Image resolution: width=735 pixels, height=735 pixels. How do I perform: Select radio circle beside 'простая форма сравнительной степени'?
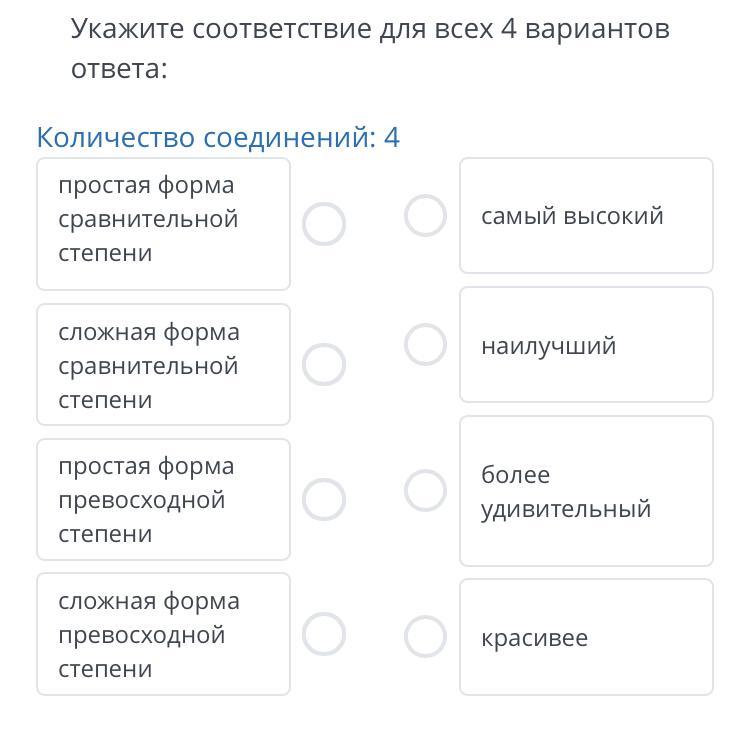pos(323,224)
